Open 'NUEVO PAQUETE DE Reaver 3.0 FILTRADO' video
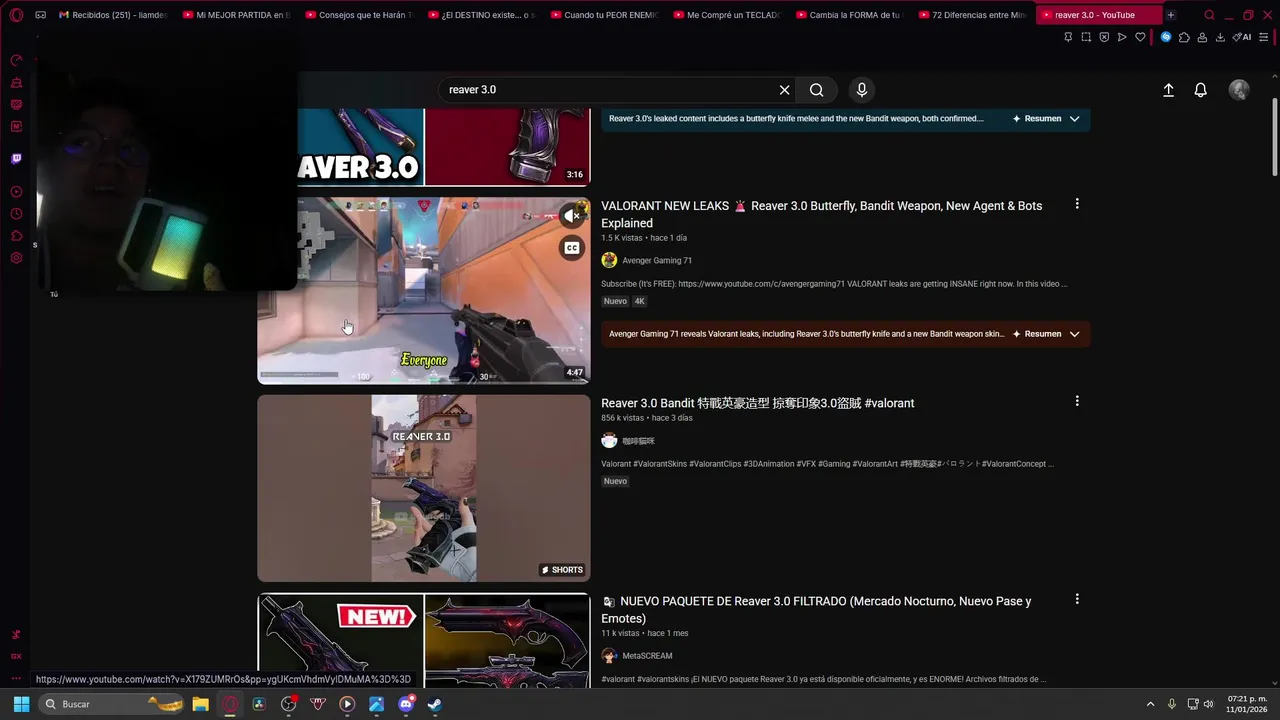The image size is (1280, 720). [x=816, y=610]
